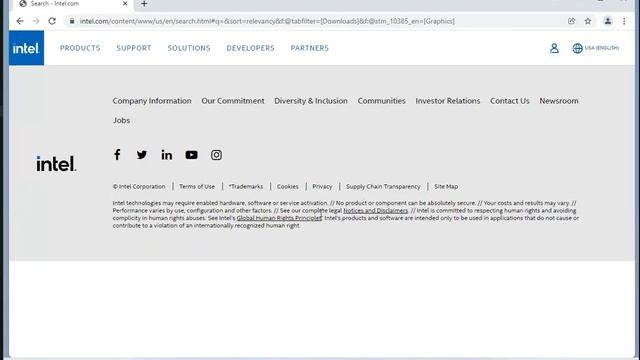Screen dimensions: 640x360
Task: Open Contact Us link
Action: click(x=510, y=101)
